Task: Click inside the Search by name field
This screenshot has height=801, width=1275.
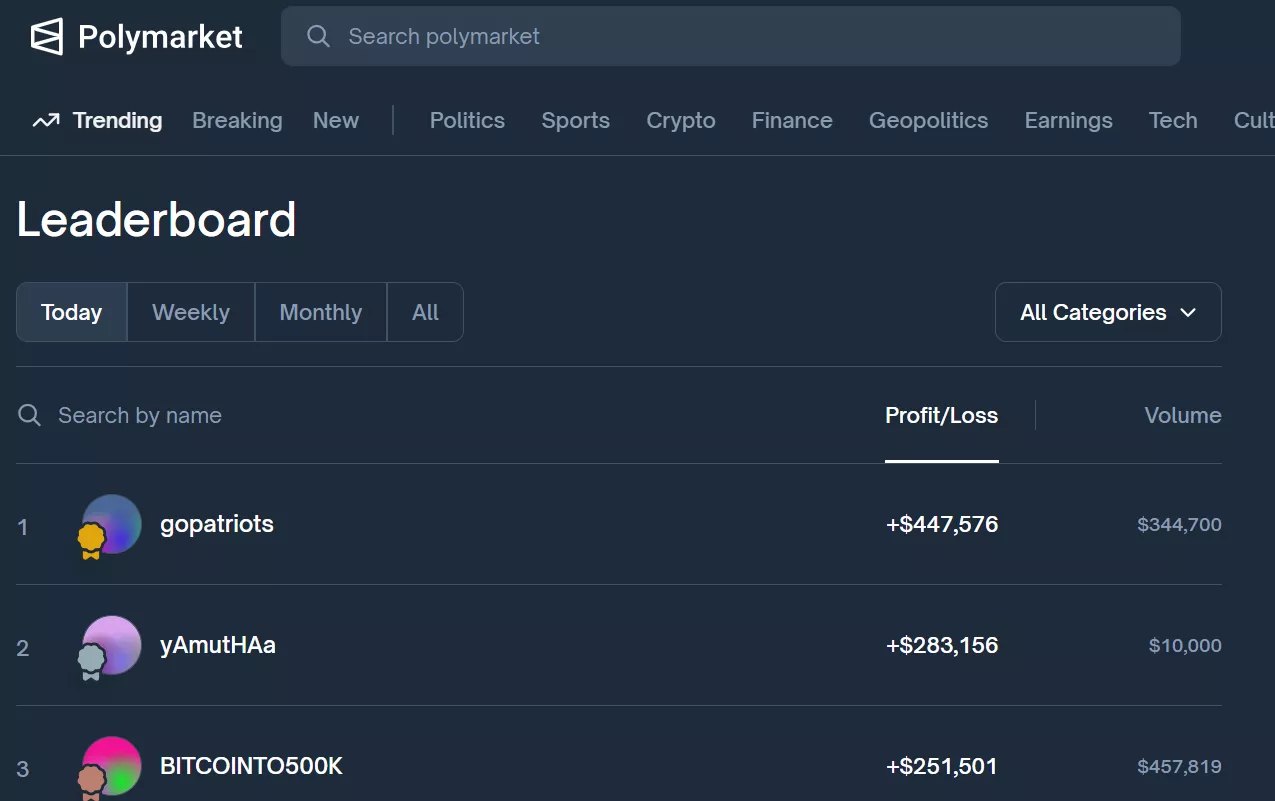Action: coord(140,415)
